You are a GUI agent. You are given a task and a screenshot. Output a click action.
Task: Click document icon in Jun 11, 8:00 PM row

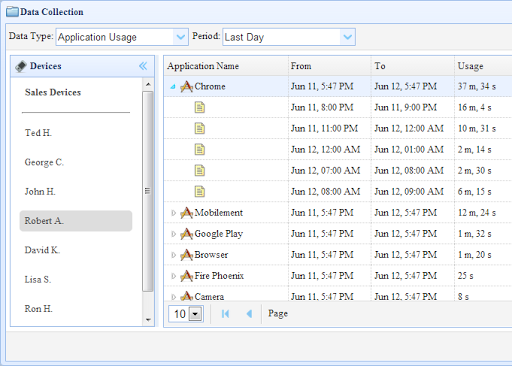coord(200,107)
